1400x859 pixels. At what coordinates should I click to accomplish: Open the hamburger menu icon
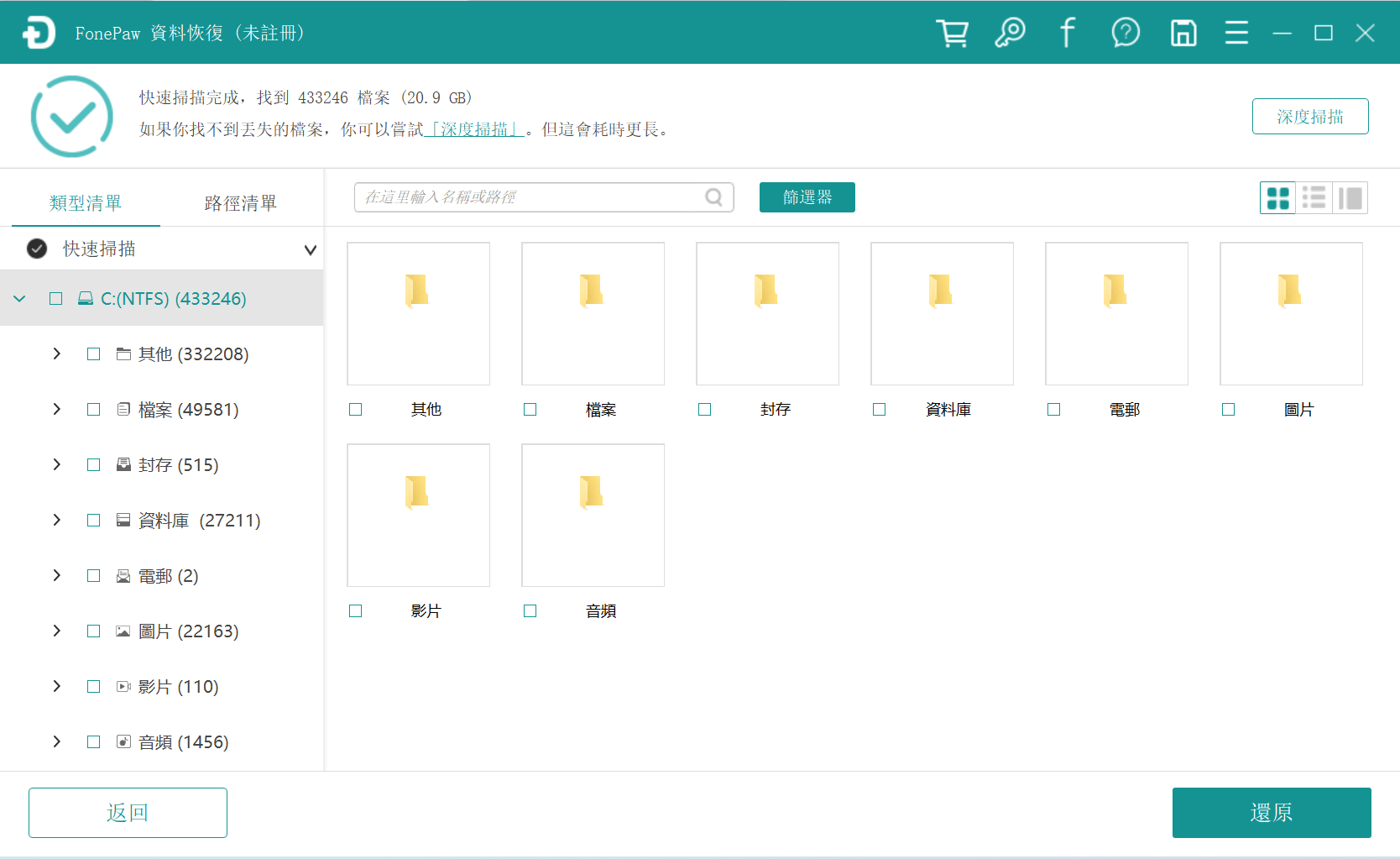[x=1236, y=33]
